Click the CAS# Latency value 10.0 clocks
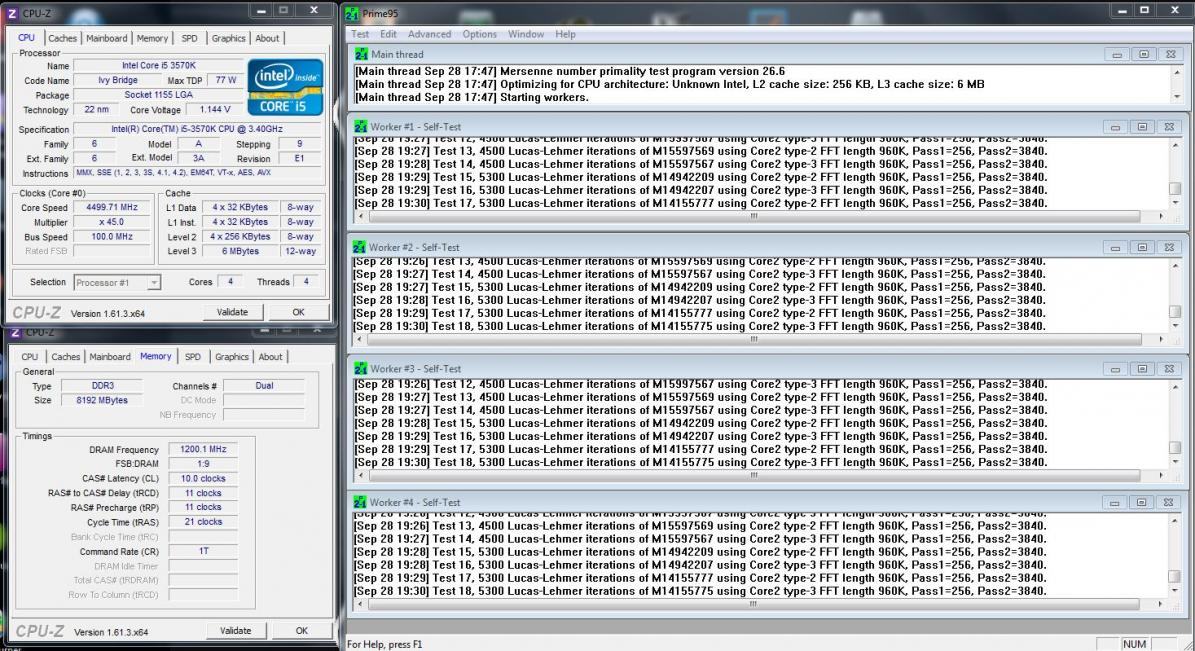The height and width of the screenshot is (651, 1195). [x=203, y=479]
